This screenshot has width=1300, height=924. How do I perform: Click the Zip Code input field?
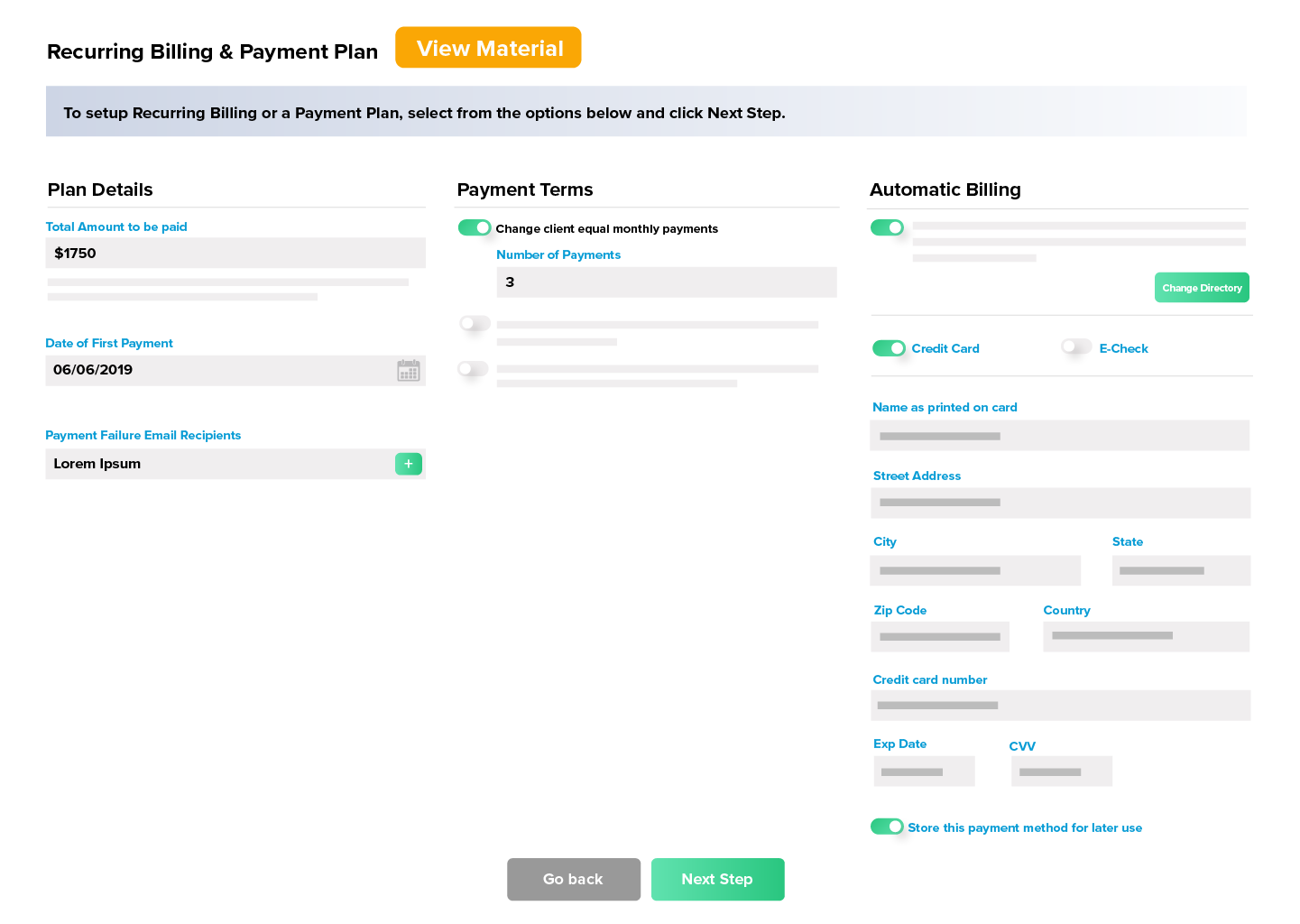click(x=939, y=637)
